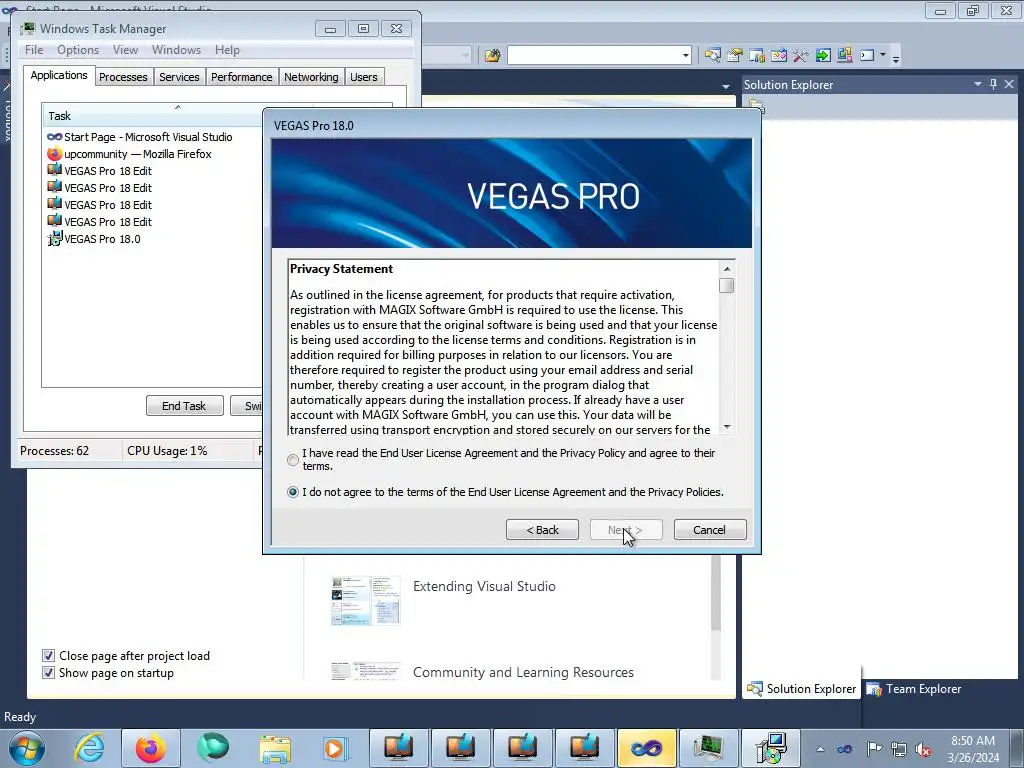Open the document tab list dropdown arrow
1024x768 pixels.
(726, 86)
